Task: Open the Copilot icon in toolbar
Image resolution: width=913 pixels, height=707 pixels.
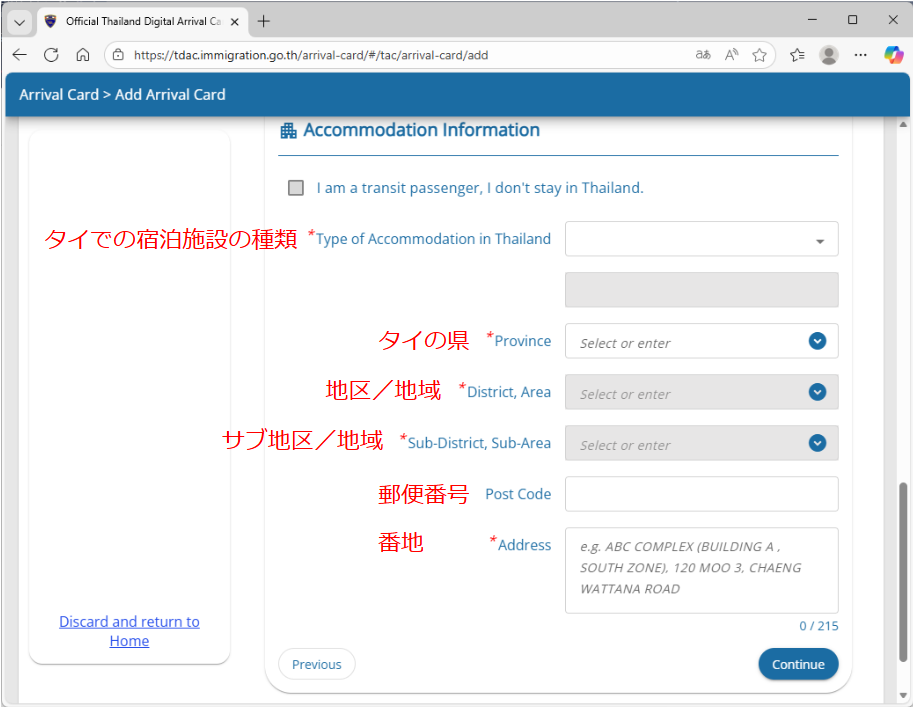Action: [893, 55]
